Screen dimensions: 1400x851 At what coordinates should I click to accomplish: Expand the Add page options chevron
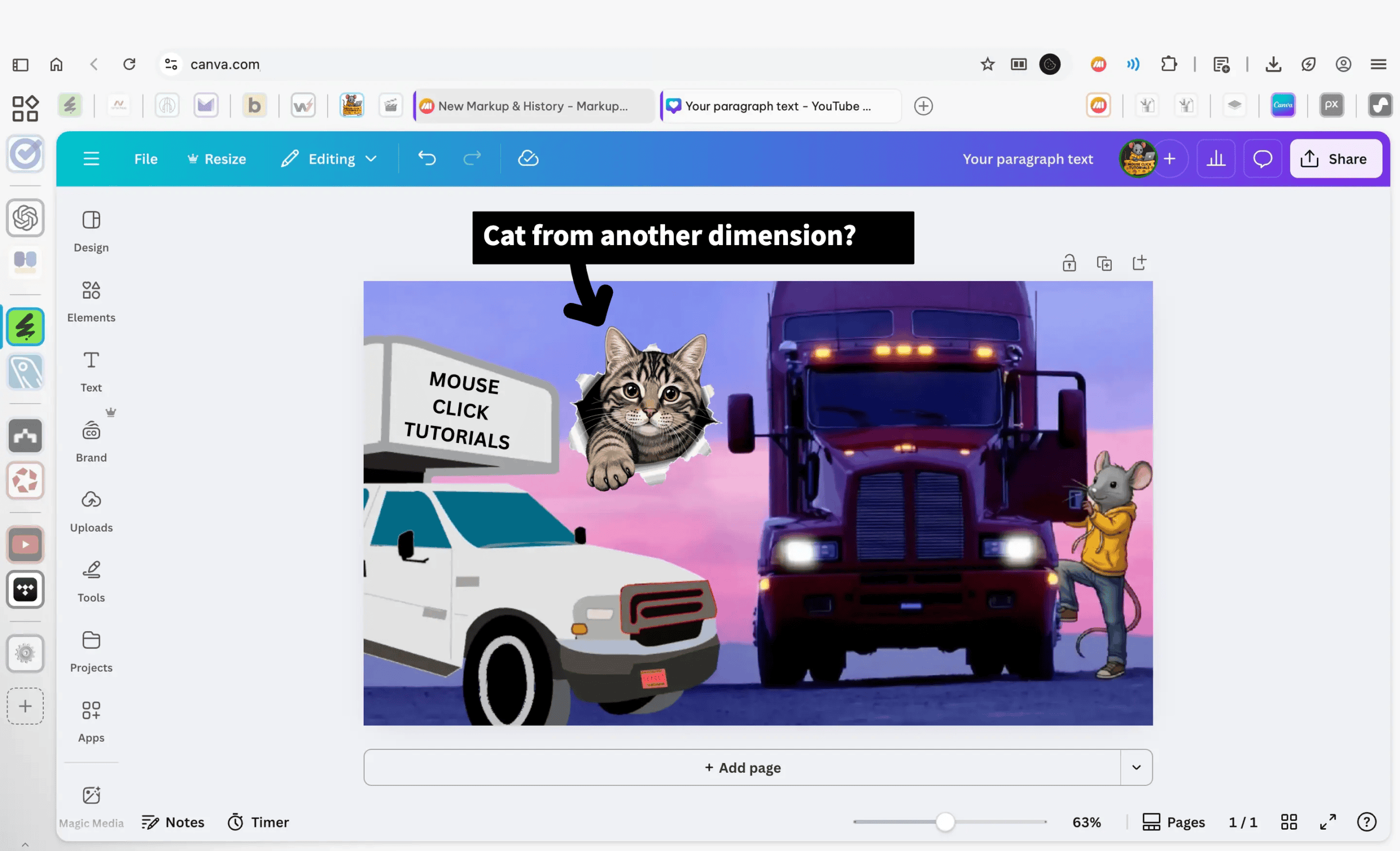(1136, 767)
